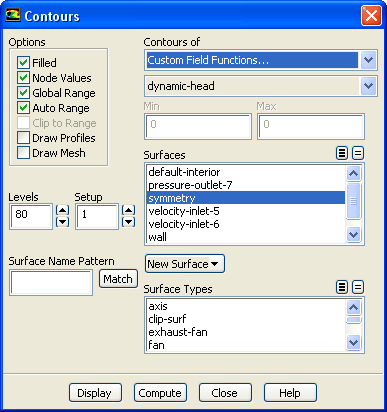
Task: Click the Surfaces list up scroll arrow
Action: [353, 173]
